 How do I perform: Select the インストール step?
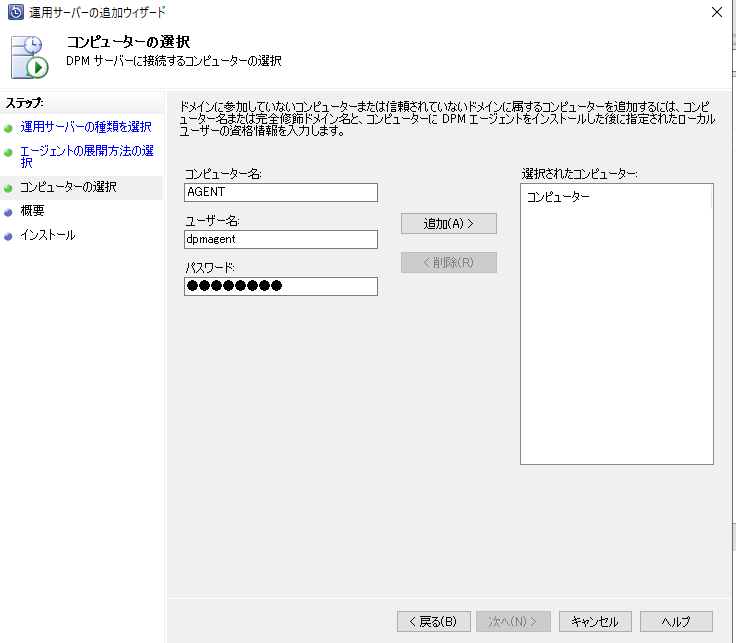(x=48, y=235)
